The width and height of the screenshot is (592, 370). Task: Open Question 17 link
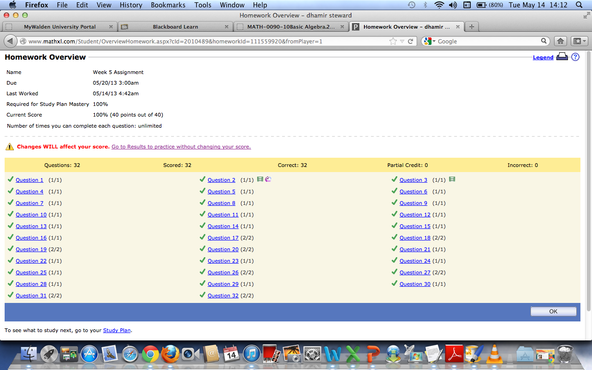click(223, 238)
